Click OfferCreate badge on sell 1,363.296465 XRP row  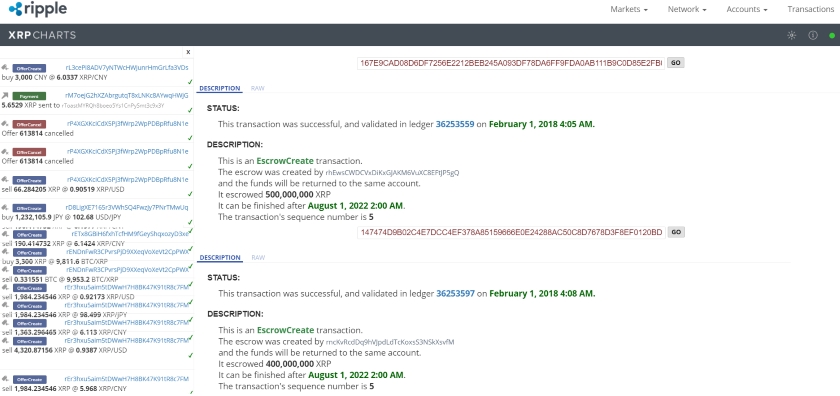click(29, 323)
